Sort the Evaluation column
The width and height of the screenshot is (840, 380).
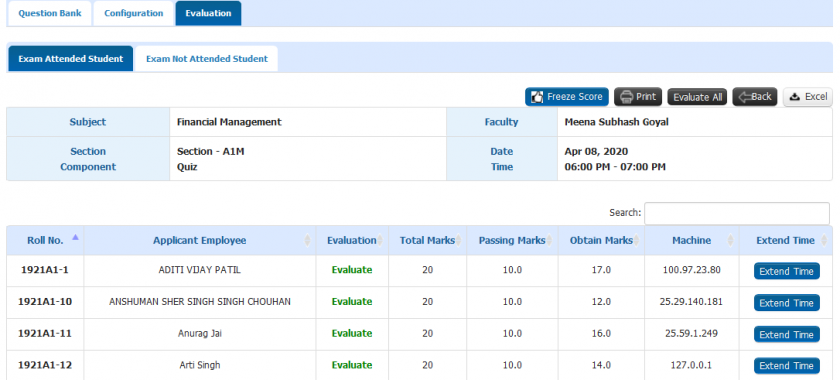point(380,241)
